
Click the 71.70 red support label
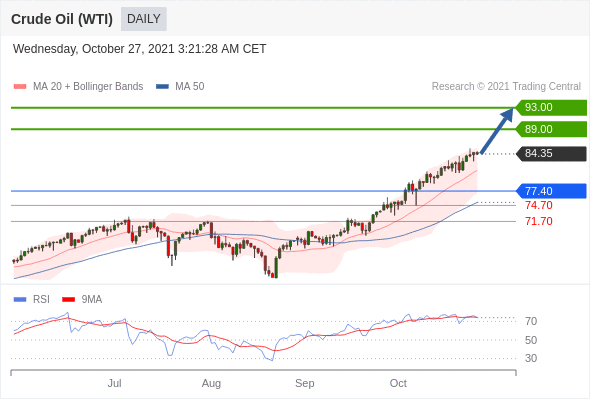point(539,221)
